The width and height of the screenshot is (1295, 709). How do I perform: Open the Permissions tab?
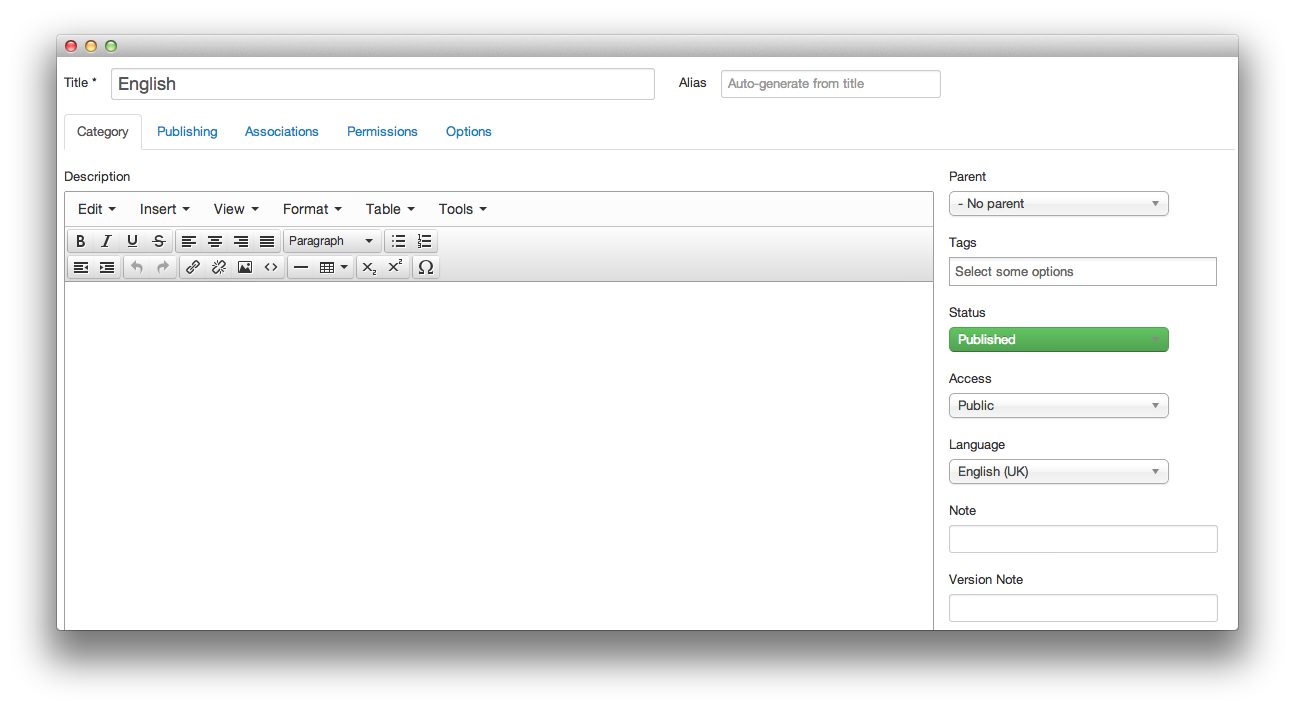pos(382,132)
